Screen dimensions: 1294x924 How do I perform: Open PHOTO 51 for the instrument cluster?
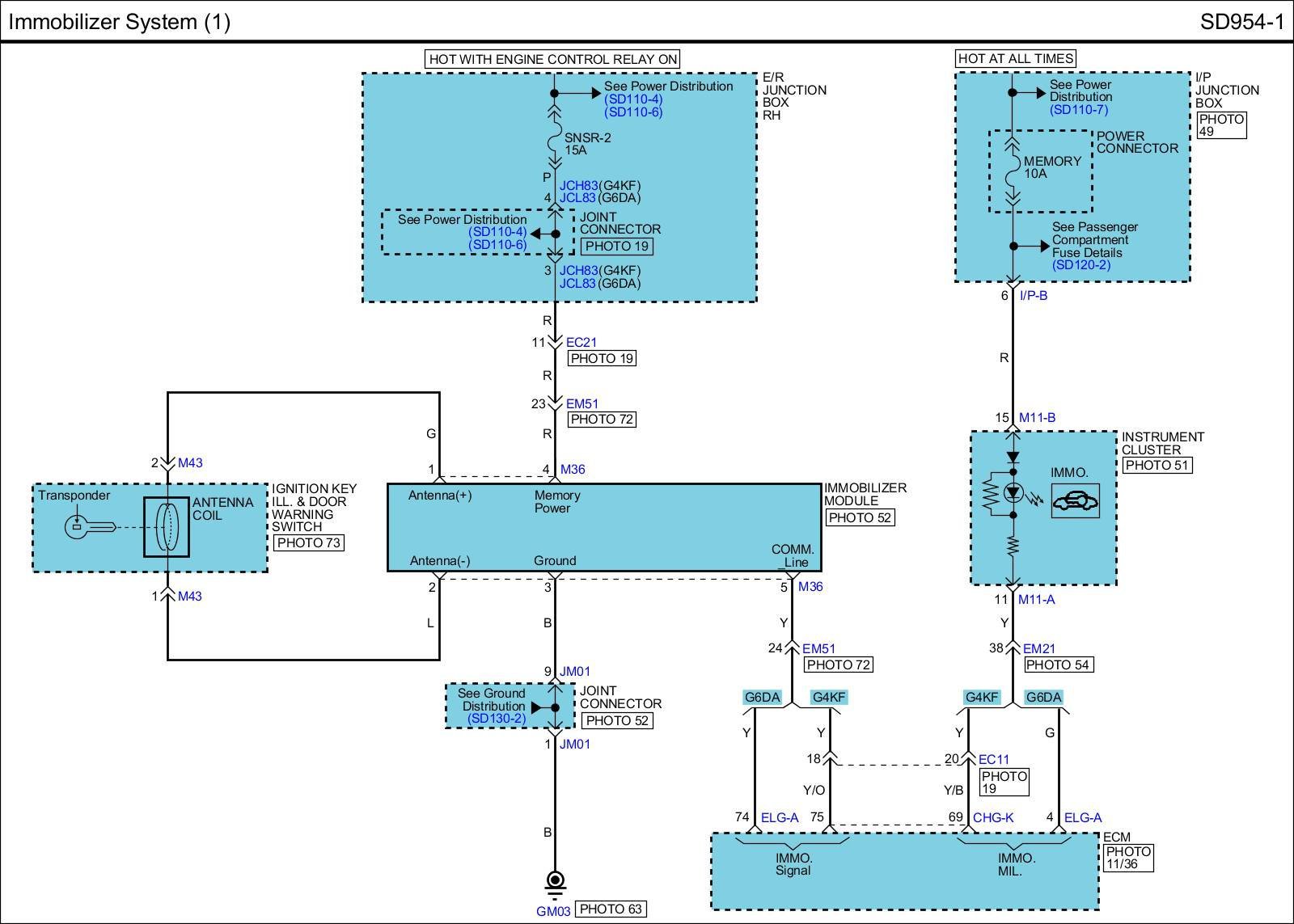coord(1157,466)
